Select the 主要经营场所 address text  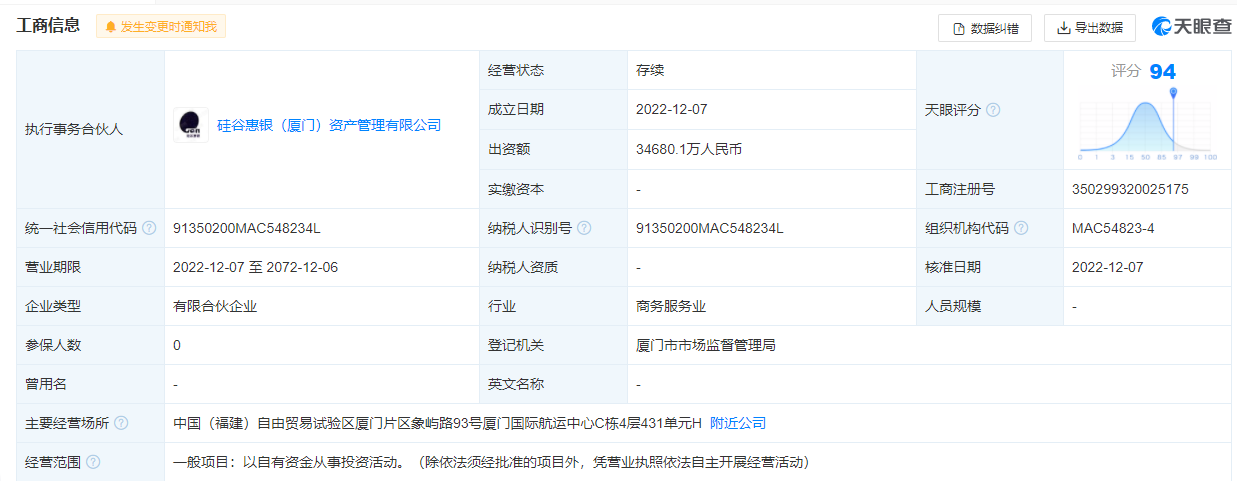click(x=437, y=423)
